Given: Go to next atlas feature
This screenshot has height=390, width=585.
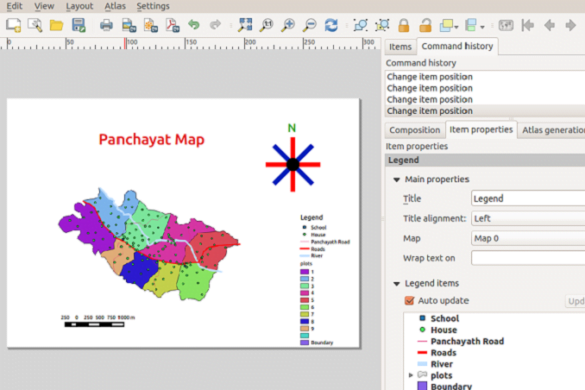Looking at the screenshot, I should [x=570, y=25].
